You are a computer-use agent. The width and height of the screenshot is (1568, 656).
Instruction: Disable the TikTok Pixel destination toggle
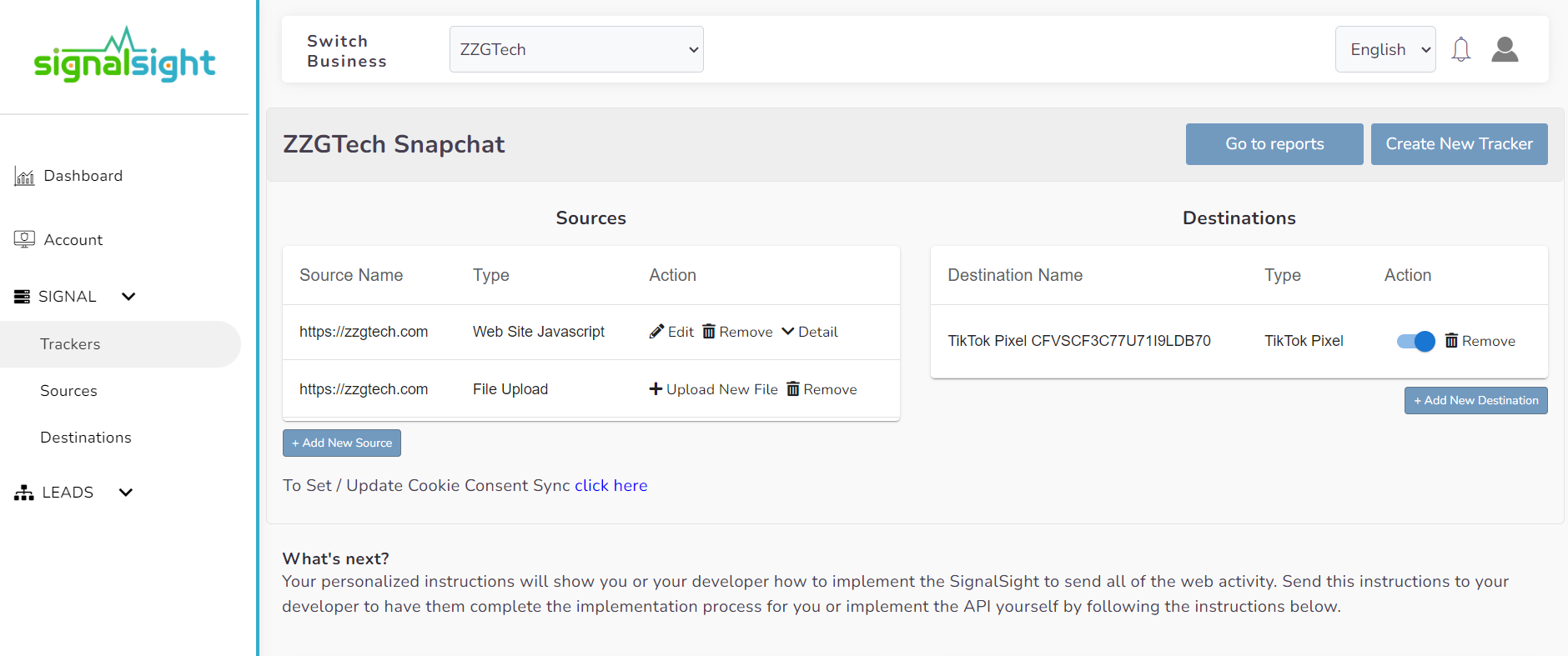point(1415,341)
